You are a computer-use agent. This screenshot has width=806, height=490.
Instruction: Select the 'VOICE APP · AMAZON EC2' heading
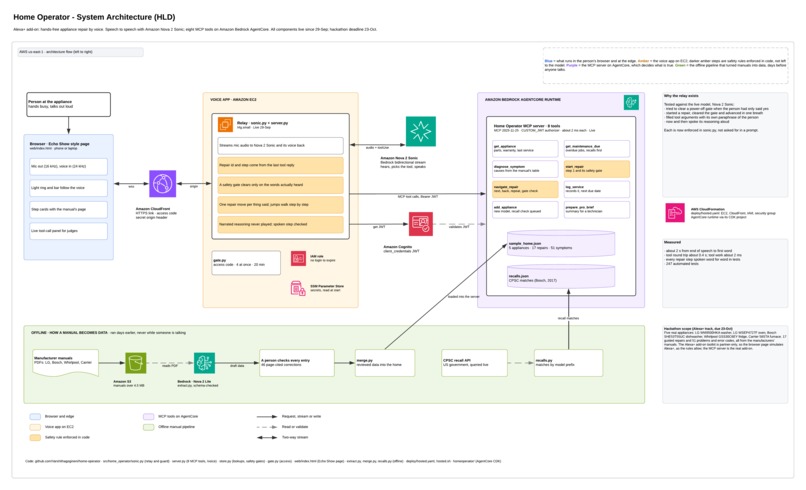point(233,100)
